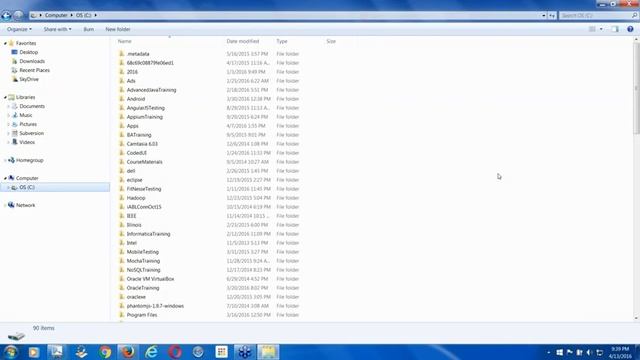The width and height of the screenshot is (640, 360).
Task: Click the taskbar clock
Action: [x=620, y=352]
